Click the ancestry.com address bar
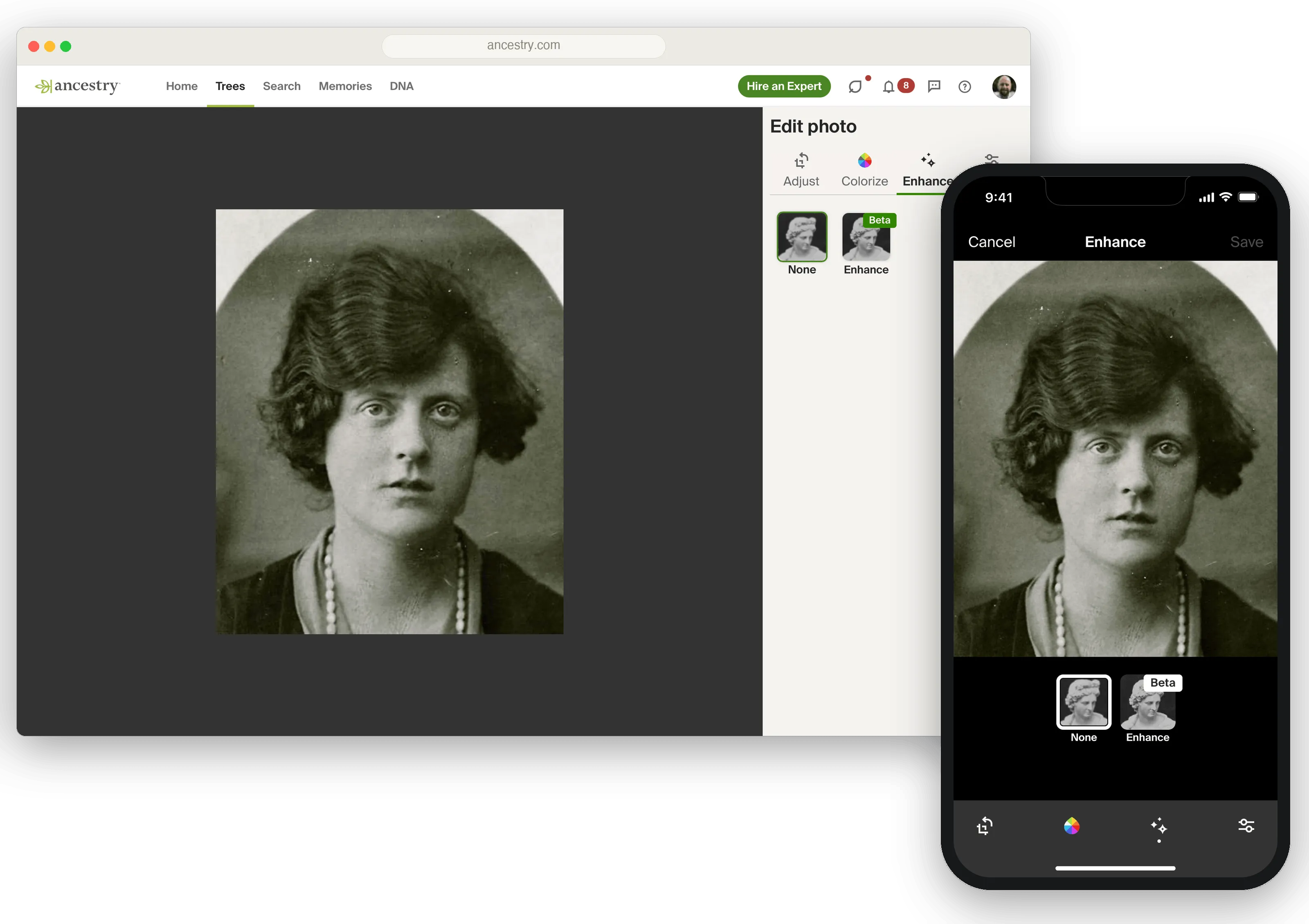The image size is (1309, 924). 523,45
